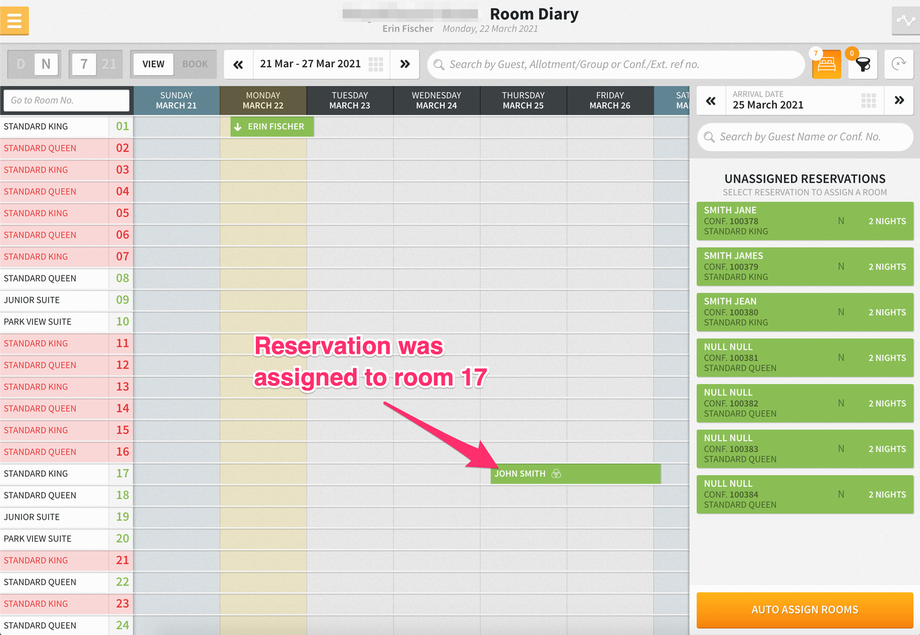
Task: Open the Erin Fischer reservation in room 01
Action: (x=272, y=127)
